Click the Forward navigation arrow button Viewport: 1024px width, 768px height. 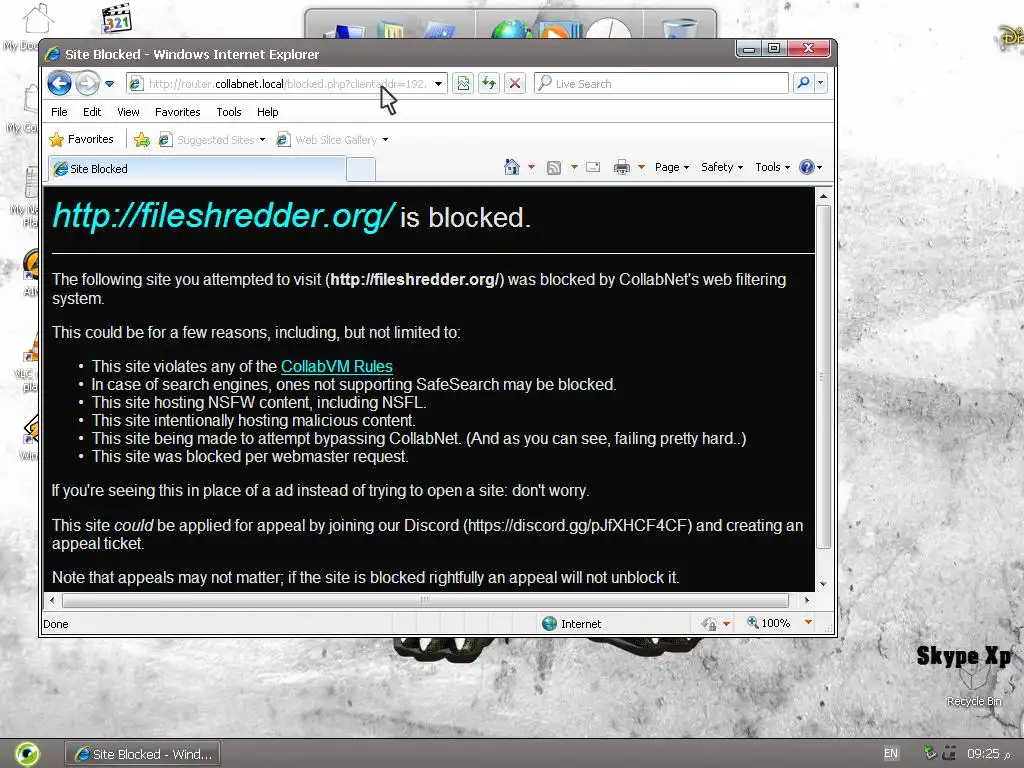point(87,84)
